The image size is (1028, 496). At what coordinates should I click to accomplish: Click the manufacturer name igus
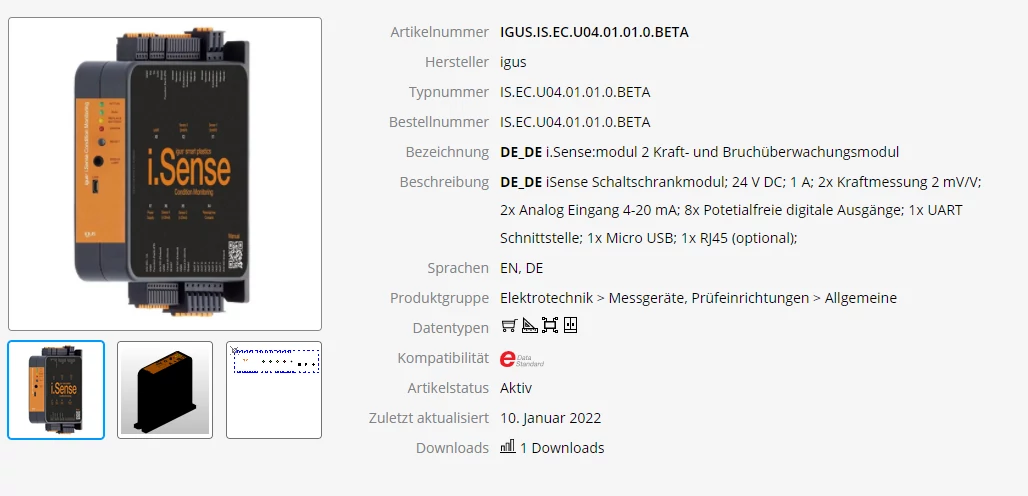pos(513,62)
